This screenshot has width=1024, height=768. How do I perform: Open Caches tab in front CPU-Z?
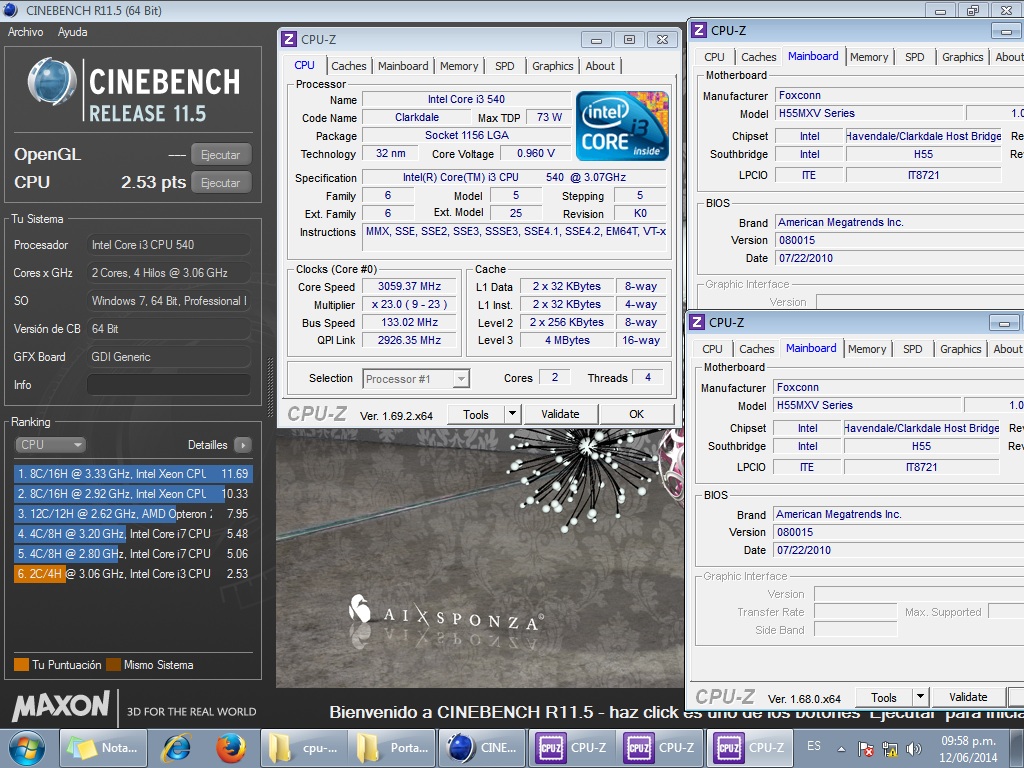click(x=349, y=66)
